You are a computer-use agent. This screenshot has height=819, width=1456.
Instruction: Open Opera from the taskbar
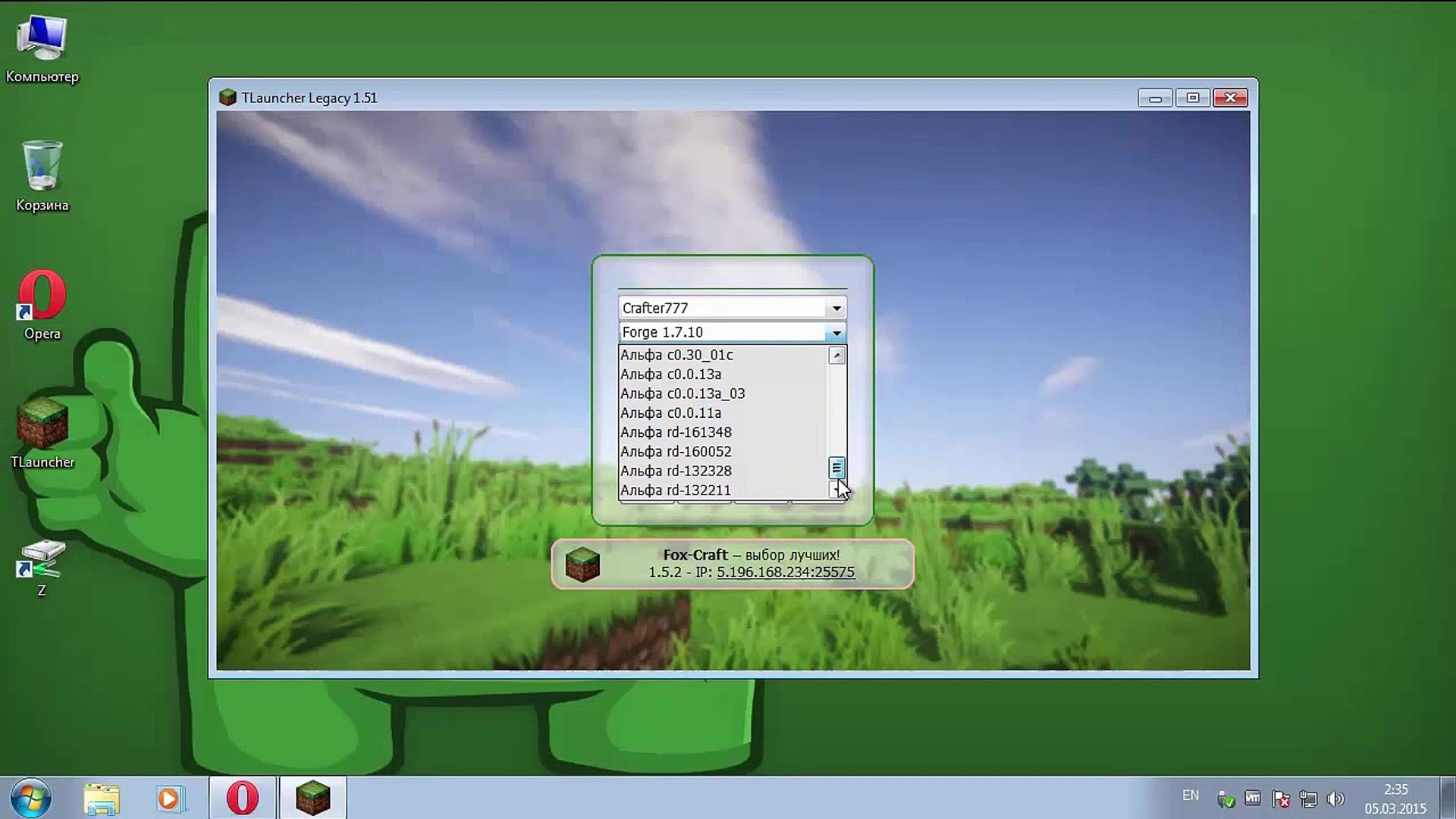coord(243,798)
